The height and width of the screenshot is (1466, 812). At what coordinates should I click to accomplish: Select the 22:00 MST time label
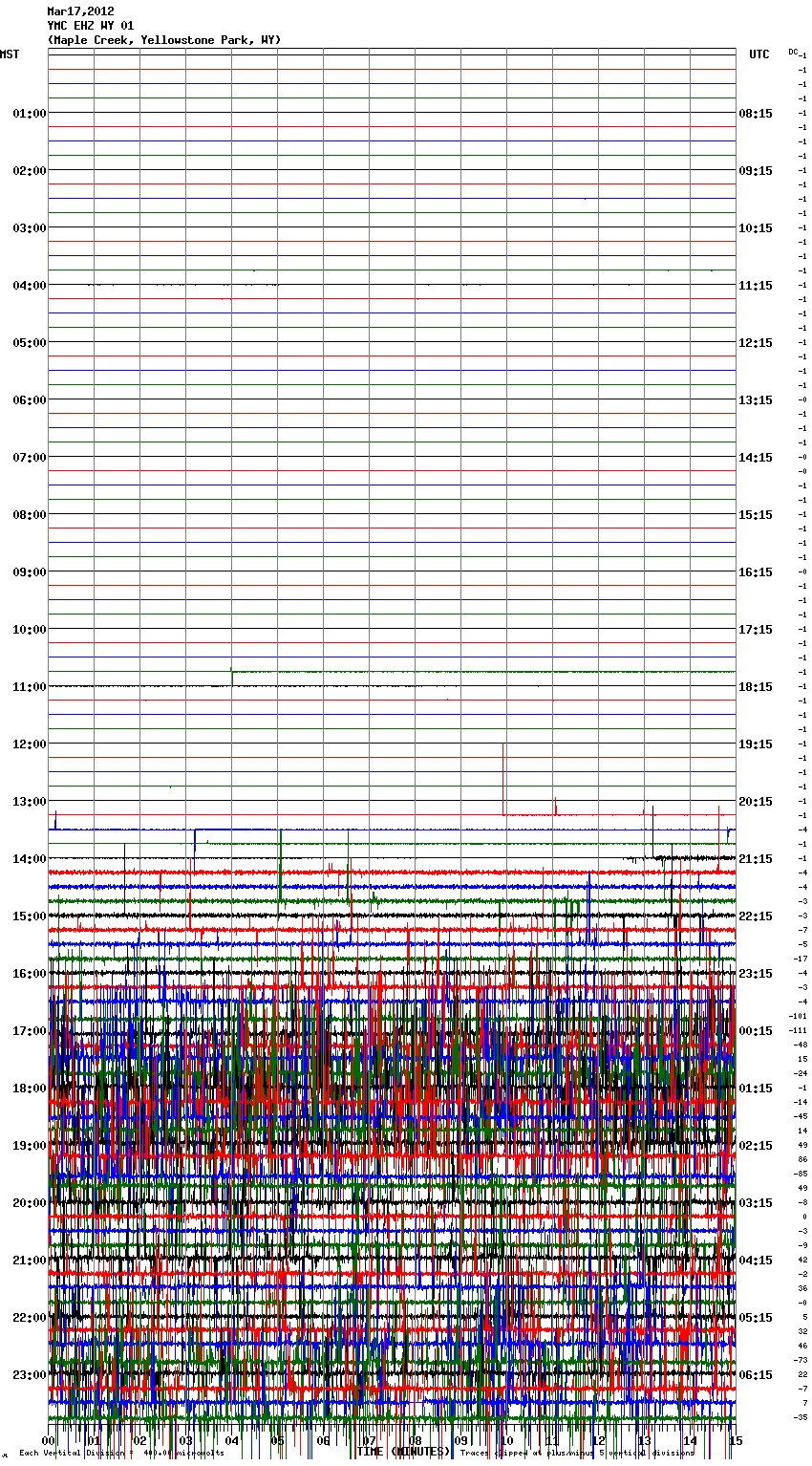(29, 1318)
